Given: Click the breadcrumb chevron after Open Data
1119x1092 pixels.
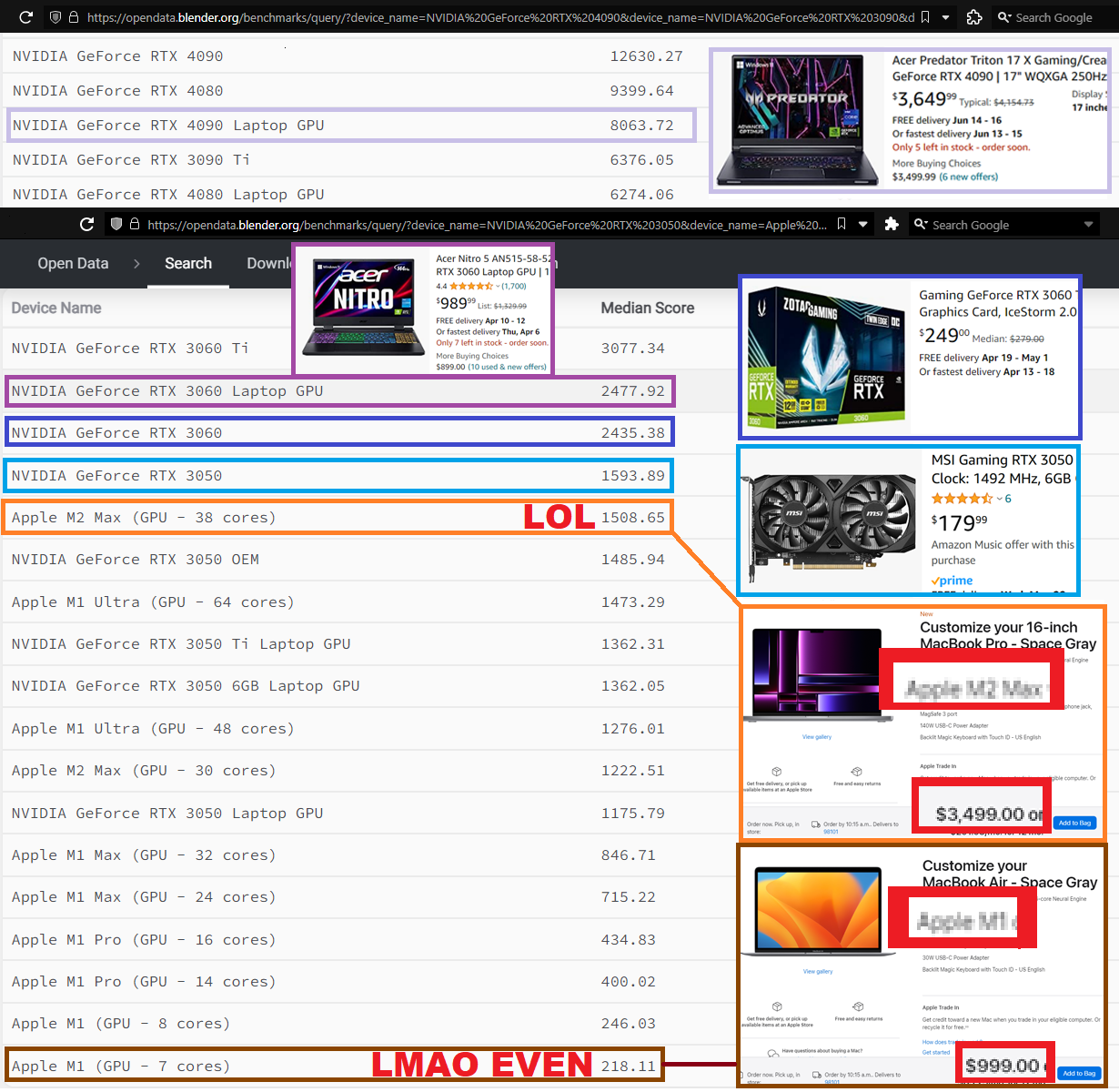Looking at the screenshot, I should pyautogui.click(x=136, y=264).
